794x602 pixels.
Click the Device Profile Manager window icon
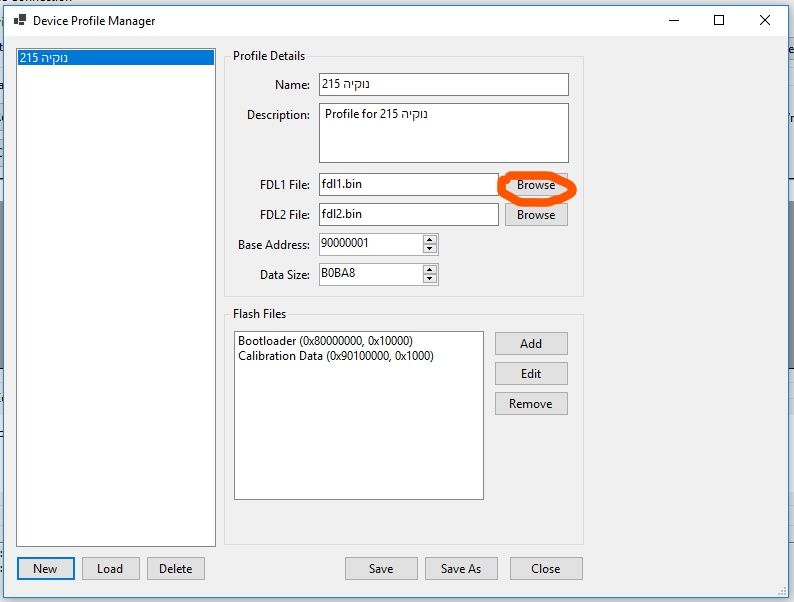[x=18, y=20]
